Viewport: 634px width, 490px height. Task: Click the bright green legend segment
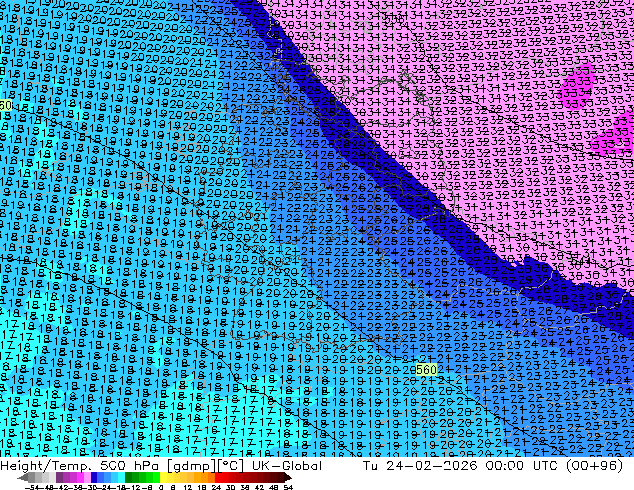click(x=156, y=478)
